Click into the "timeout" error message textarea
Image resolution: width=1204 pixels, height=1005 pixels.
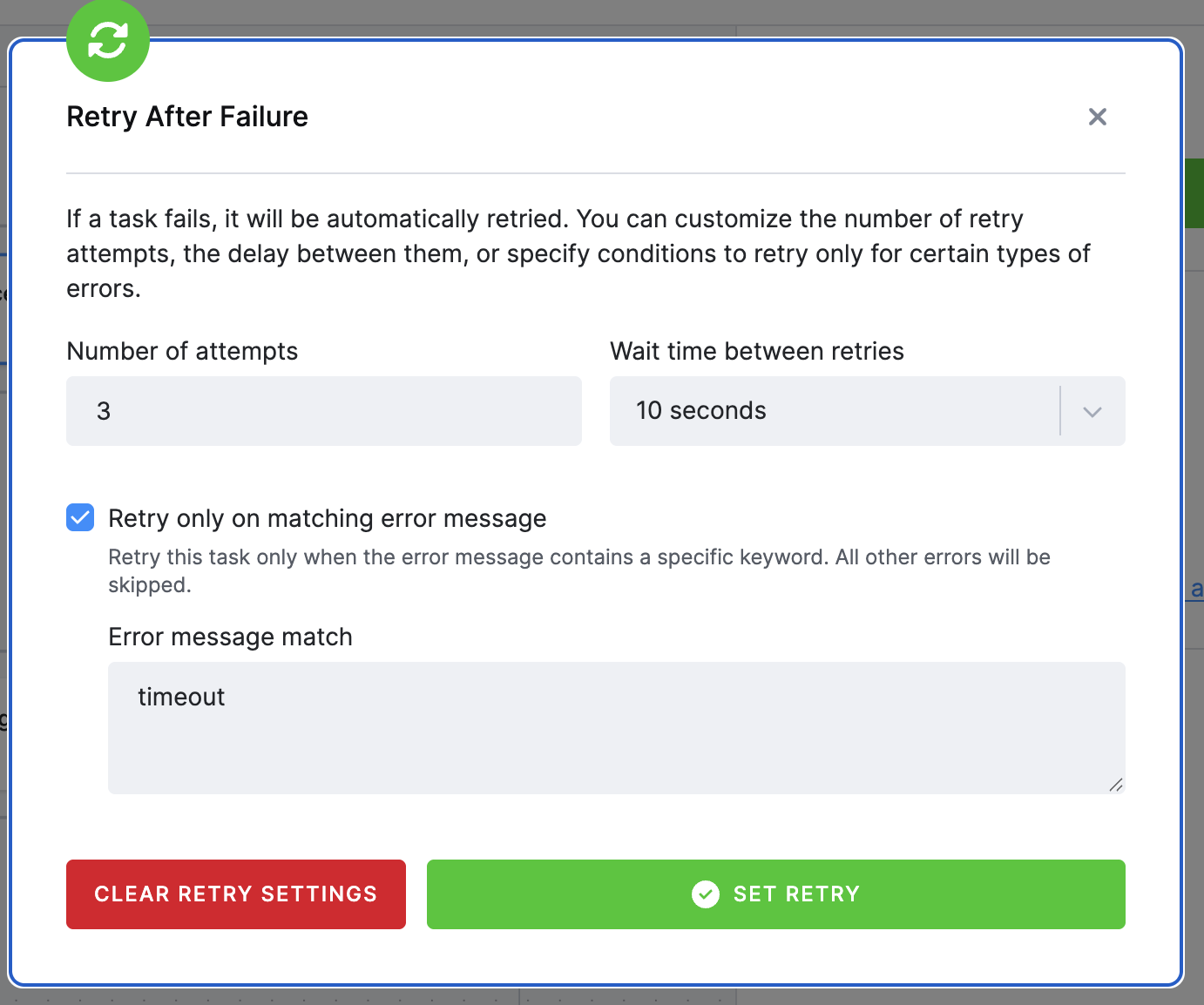617,728
